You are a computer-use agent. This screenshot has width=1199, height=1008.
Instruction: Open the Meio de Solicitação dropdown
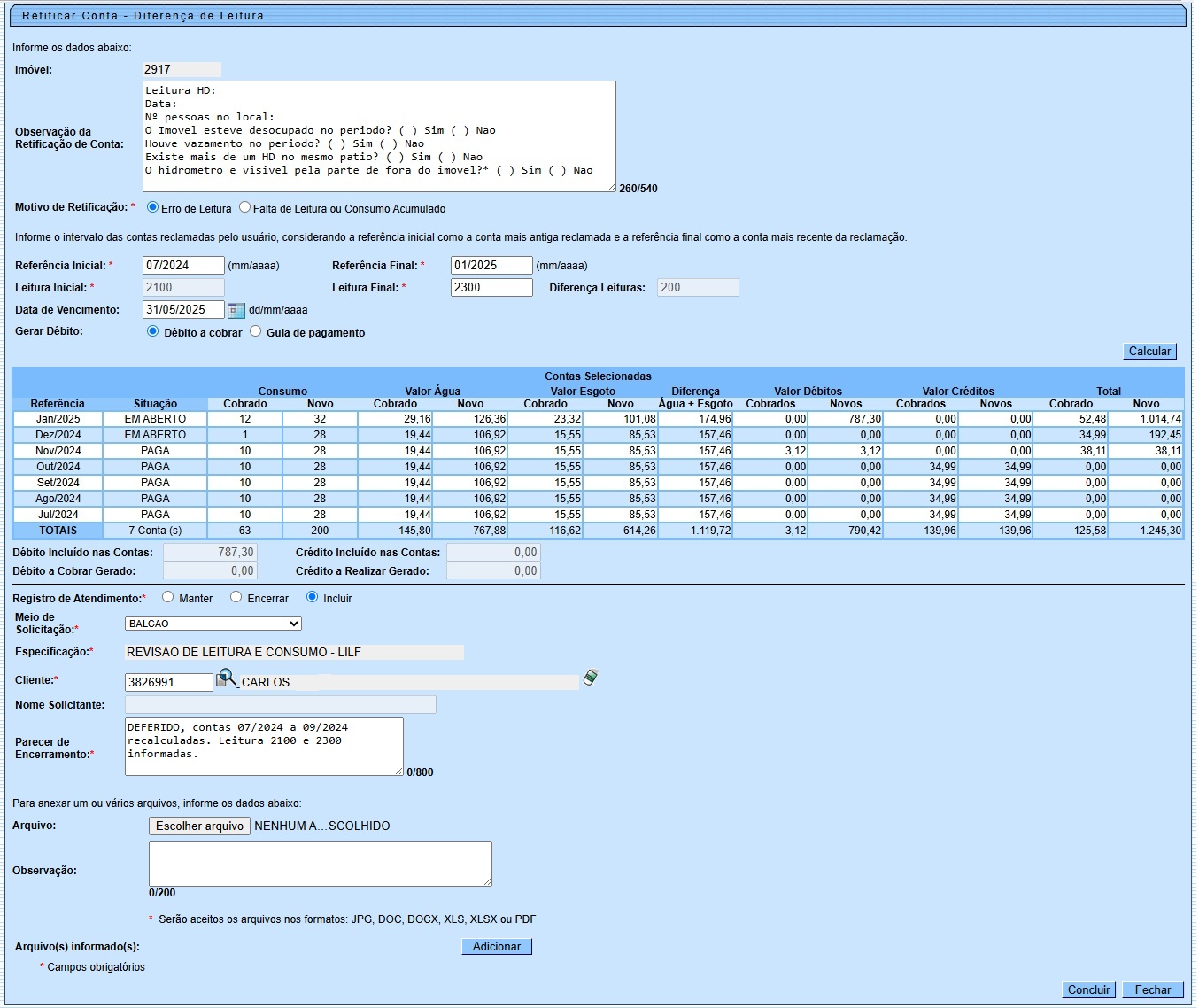point(213,624)
